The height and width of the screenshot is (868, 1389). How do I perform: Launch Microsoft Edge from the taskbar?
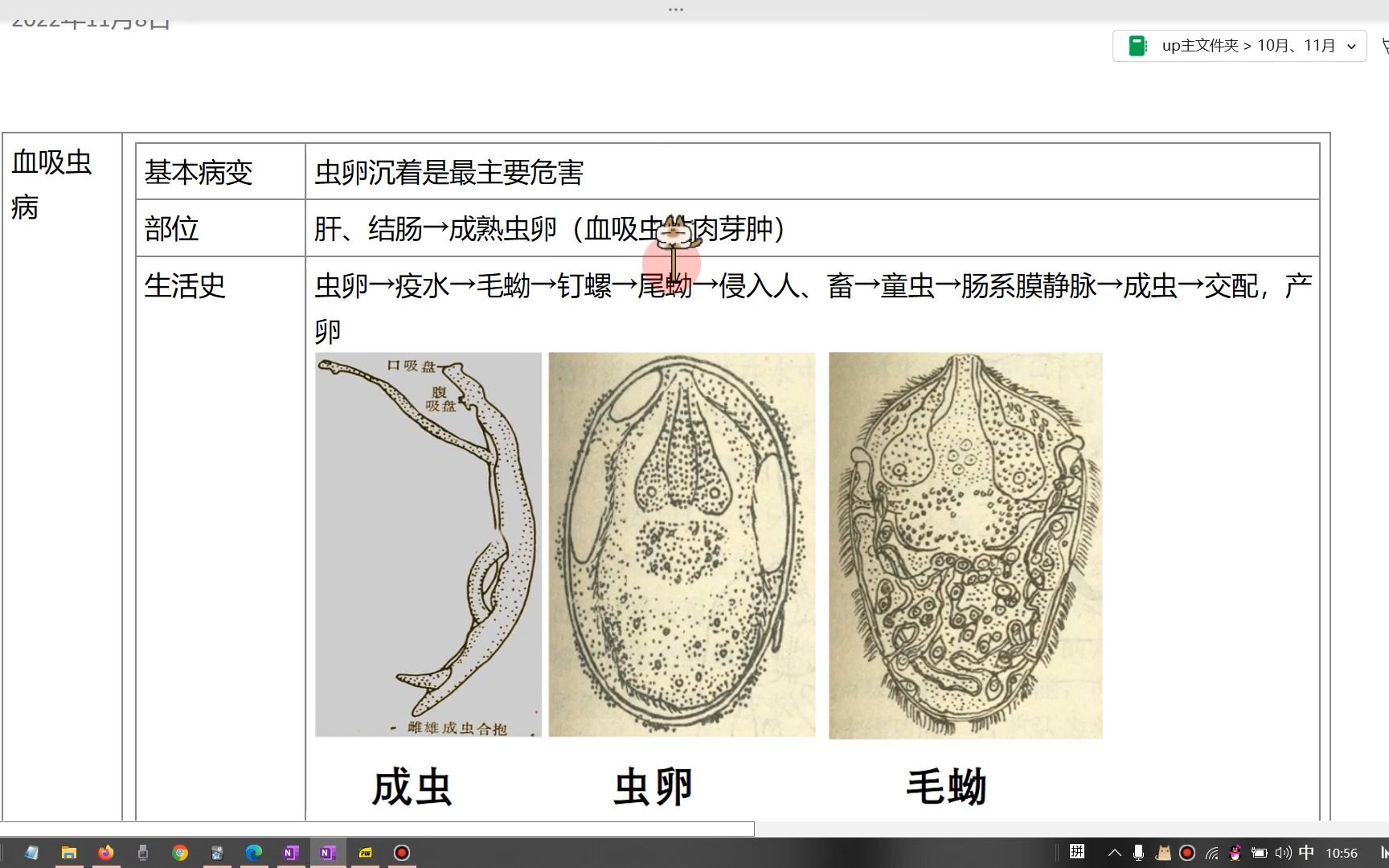point(254,853)
